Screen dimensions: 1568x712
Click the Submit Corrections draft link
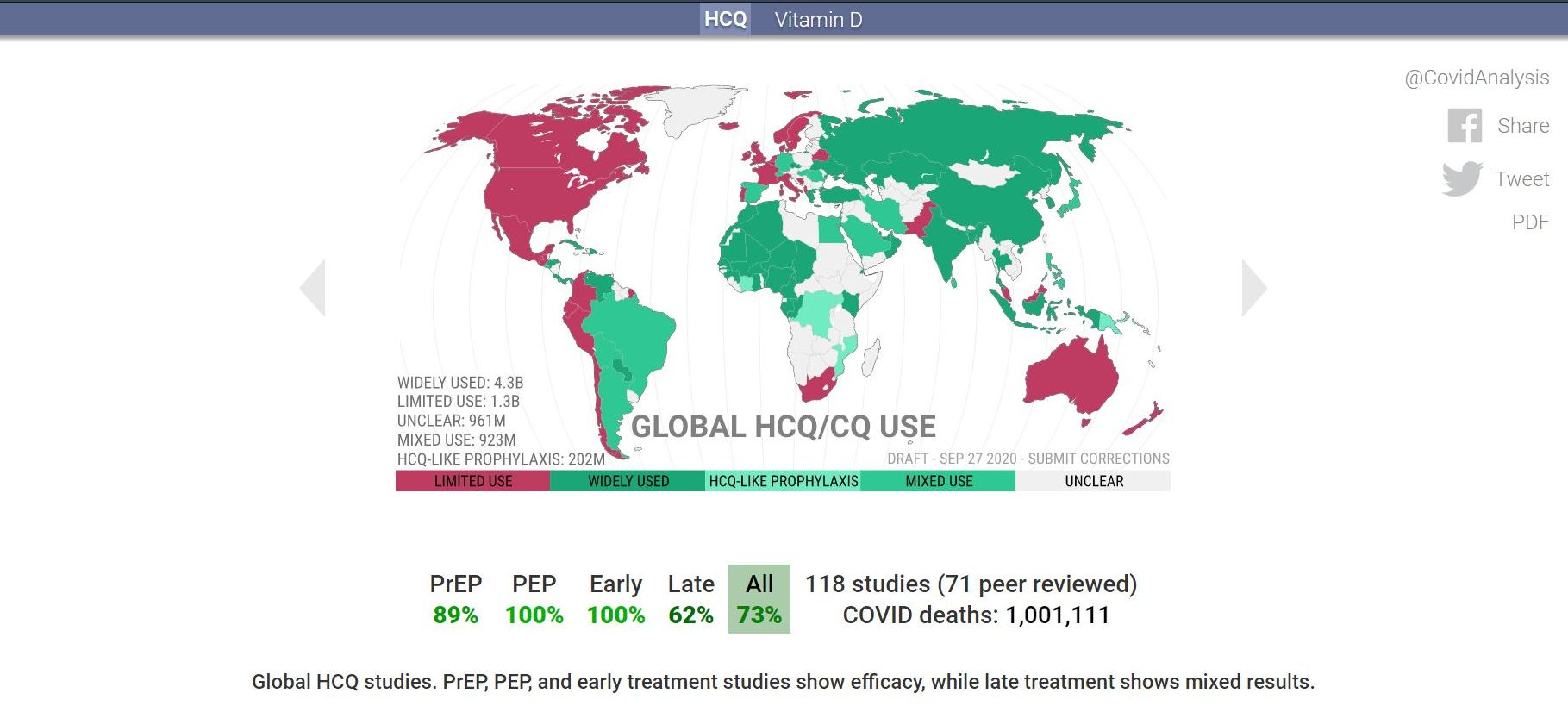click(x=1097, y=459)
